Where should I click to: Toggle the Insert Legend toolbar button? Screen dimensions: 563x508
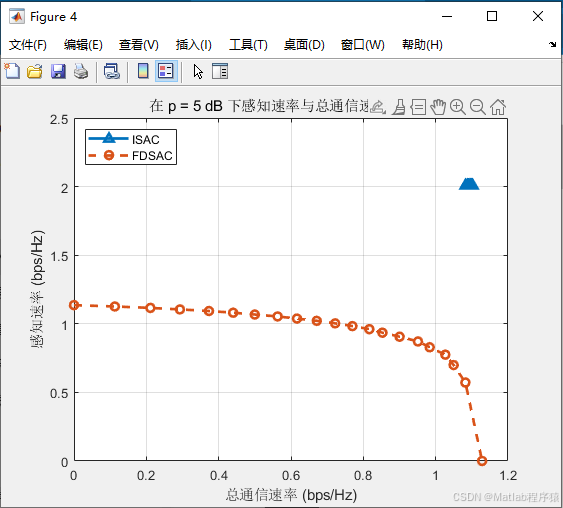[166, 71]
